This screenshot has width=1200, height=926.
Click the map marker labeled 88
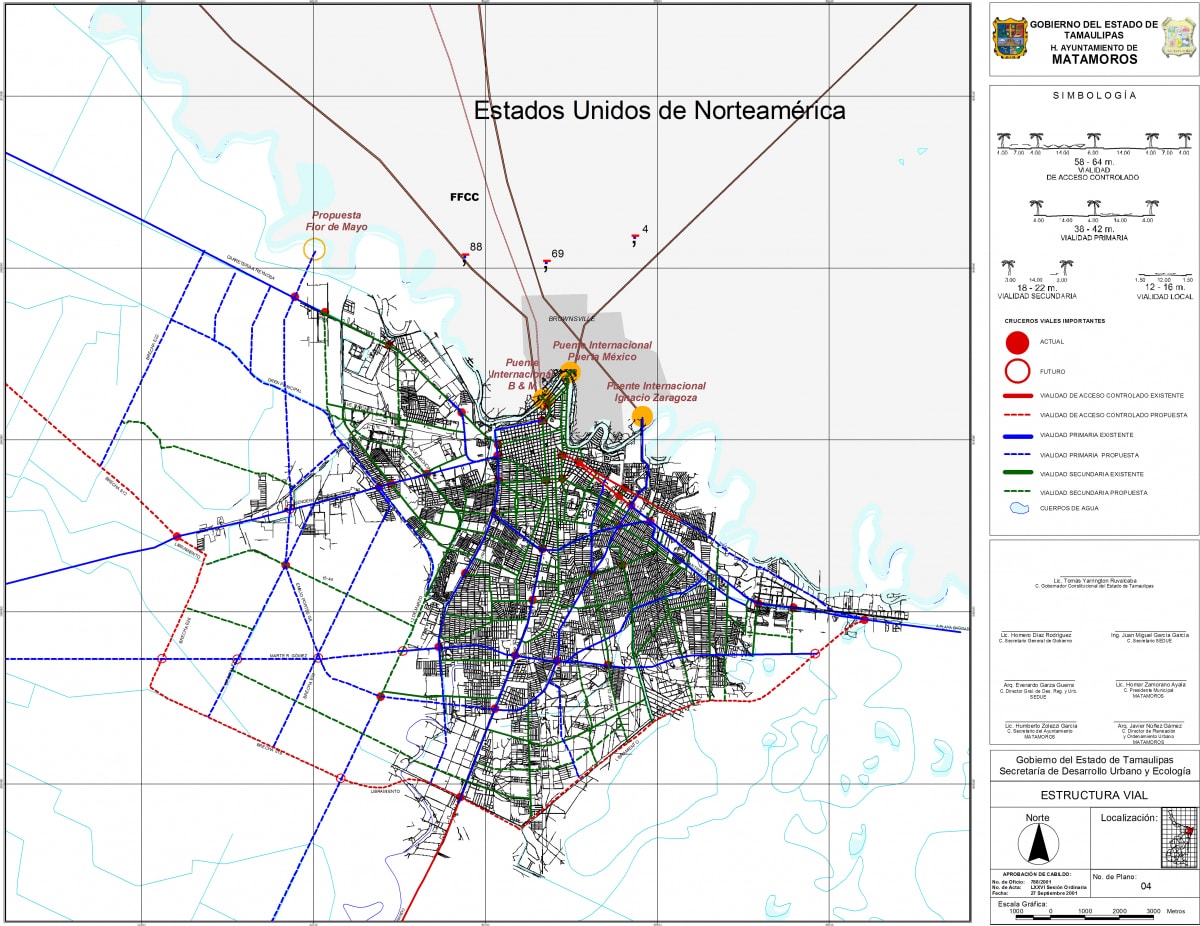pyautogui.click(x=465, y=258)
